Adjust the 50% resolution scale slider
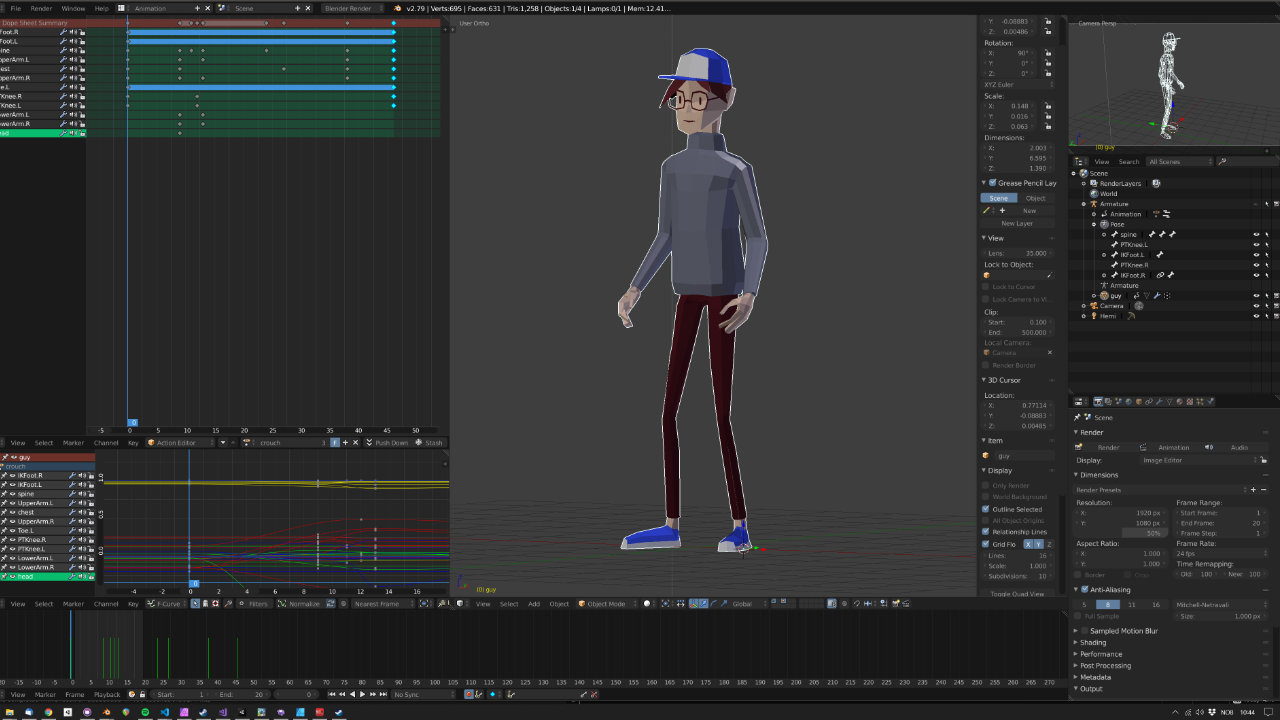This screenshot has width=1280, height=720. 1123,534
